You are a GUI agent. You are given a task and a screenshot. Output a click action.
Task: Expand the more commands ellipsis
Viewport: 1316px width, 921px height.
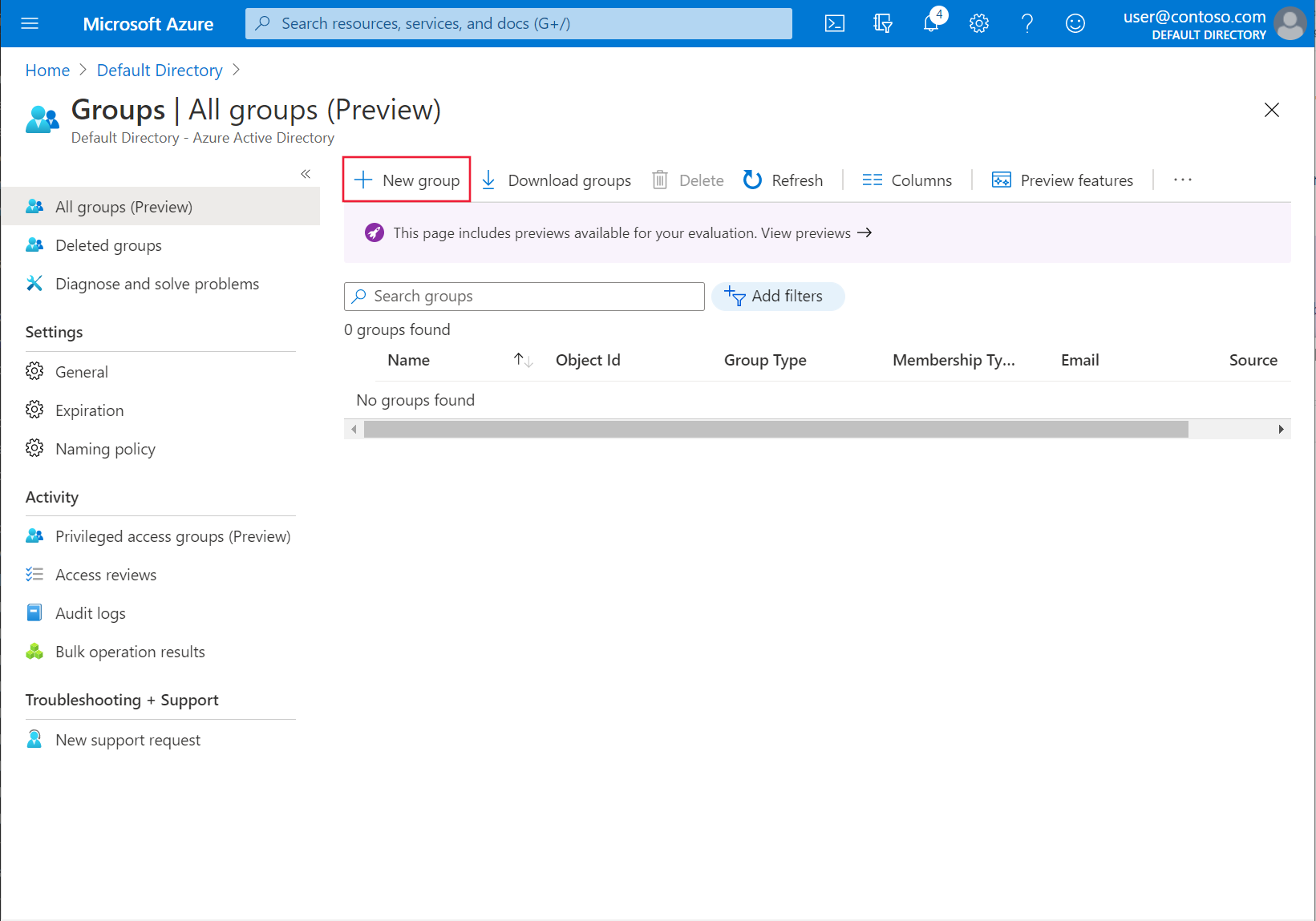[x=1182, y=180]
